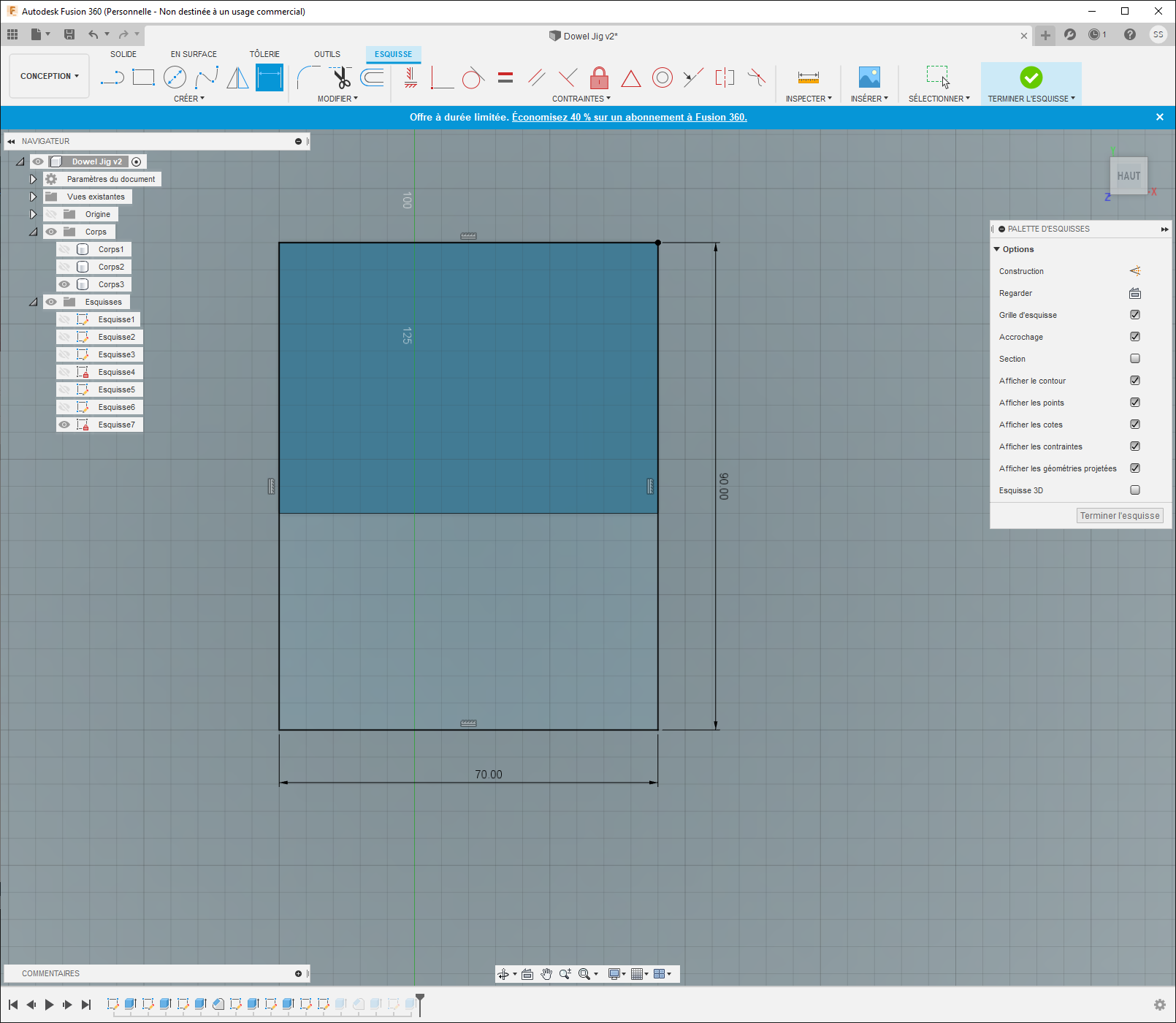Open the Fusion 360 subscription discount link
This screenshot has height=1023, width=1176.
[x=629, y=117]
